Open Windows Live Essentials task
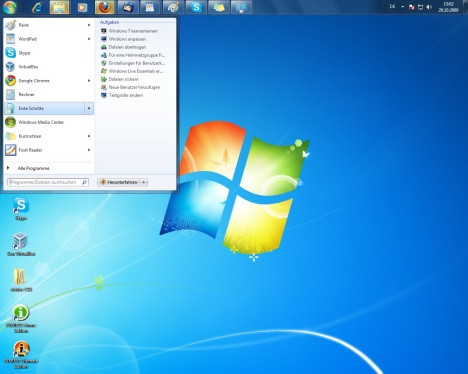The image size is (468, 374). point(132,71)
